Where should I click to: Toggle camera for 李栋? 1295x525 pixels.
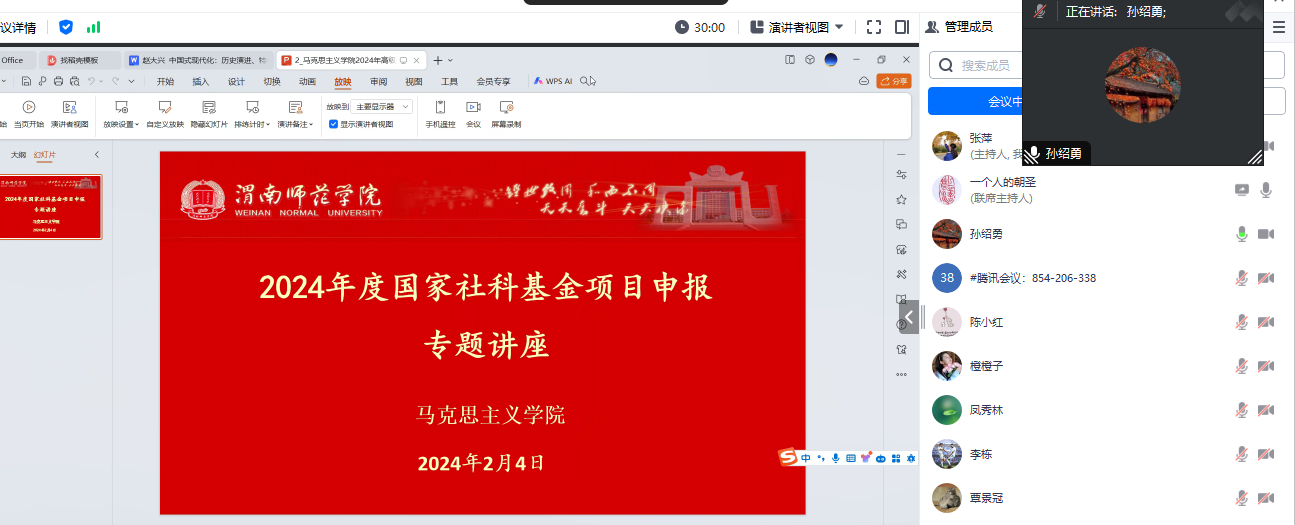1266,454
